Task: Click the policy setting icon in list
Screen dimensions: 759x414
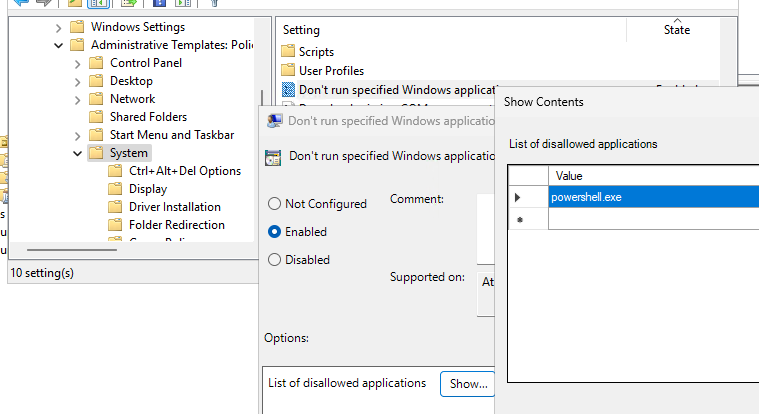Action: (x=288, y=90)
